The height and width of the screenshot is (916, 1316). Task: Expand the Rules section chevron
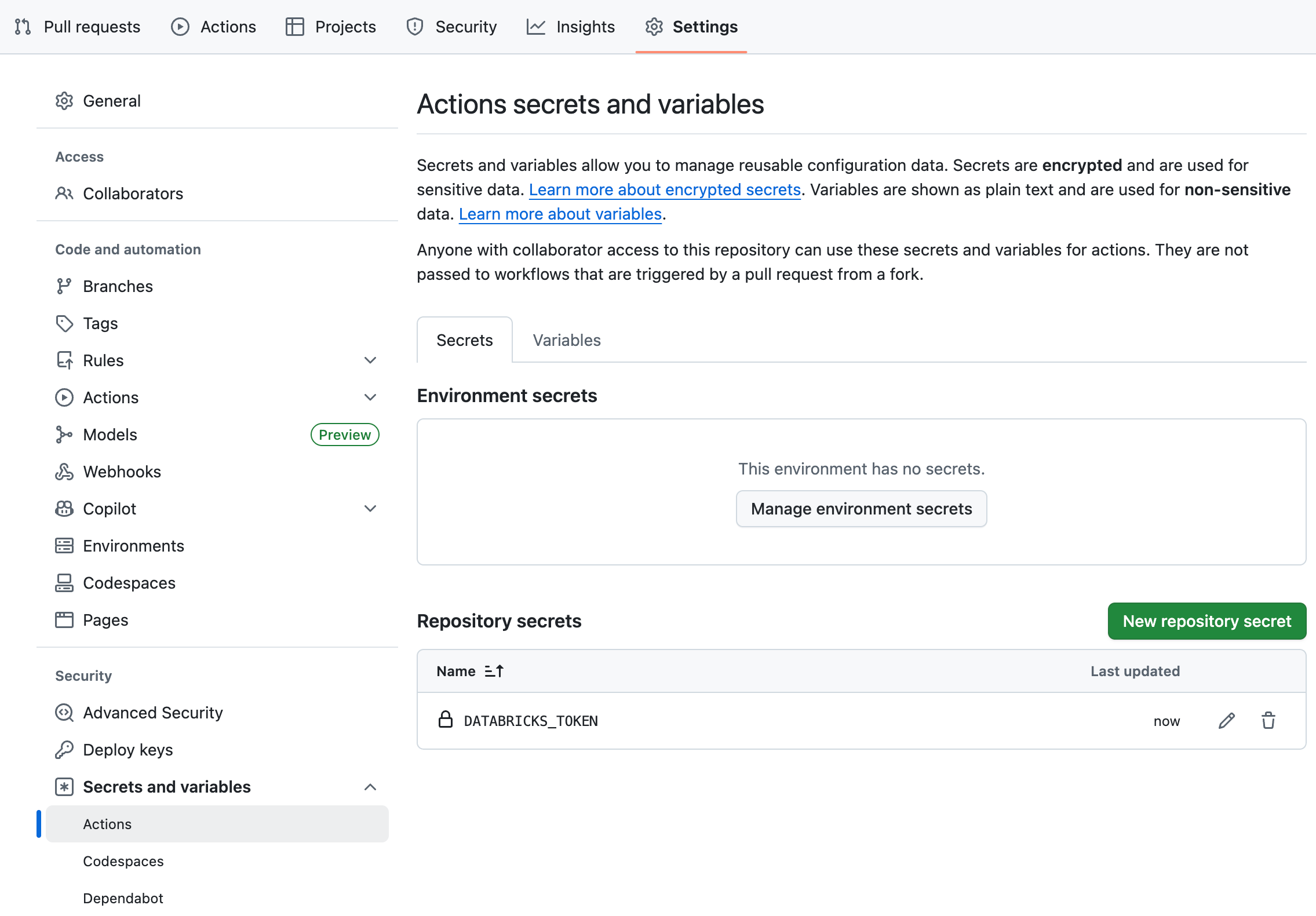[370, 360]
